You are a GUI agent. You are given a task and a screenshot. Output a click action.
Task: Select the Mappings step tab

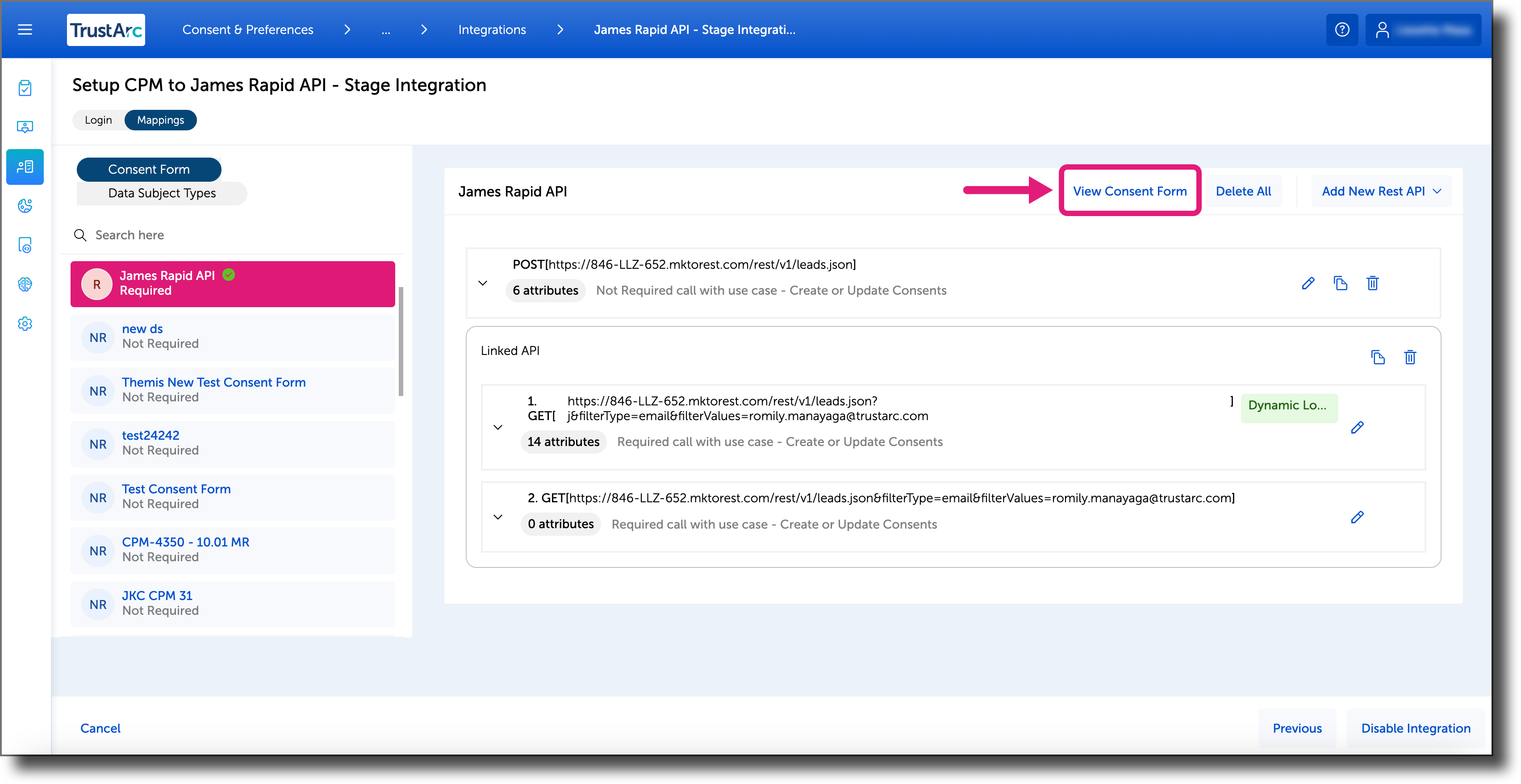click(x=161, y=120)
